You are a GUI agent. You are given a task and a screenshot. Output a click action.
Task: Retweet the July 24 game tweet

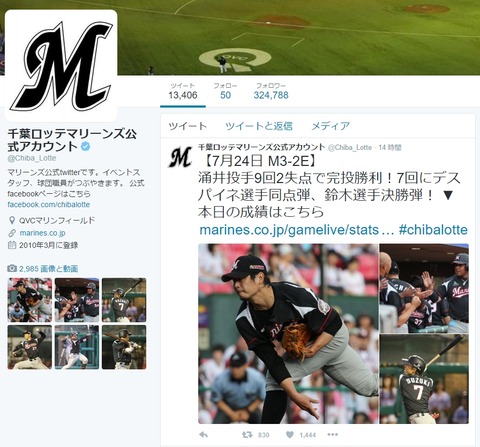(x=247, y=435)
